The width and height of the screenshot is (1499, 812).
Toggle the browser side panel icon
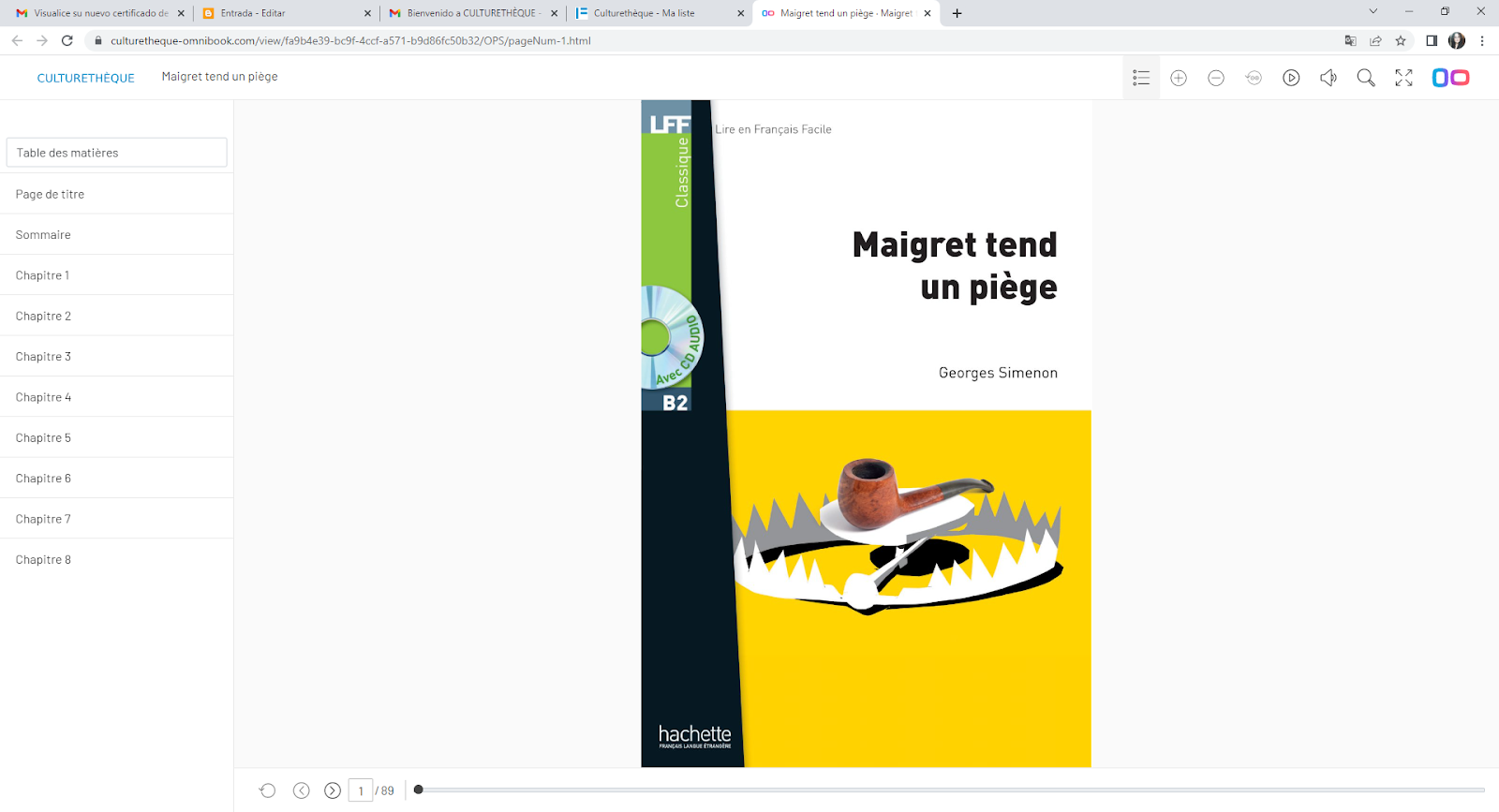1432,40
